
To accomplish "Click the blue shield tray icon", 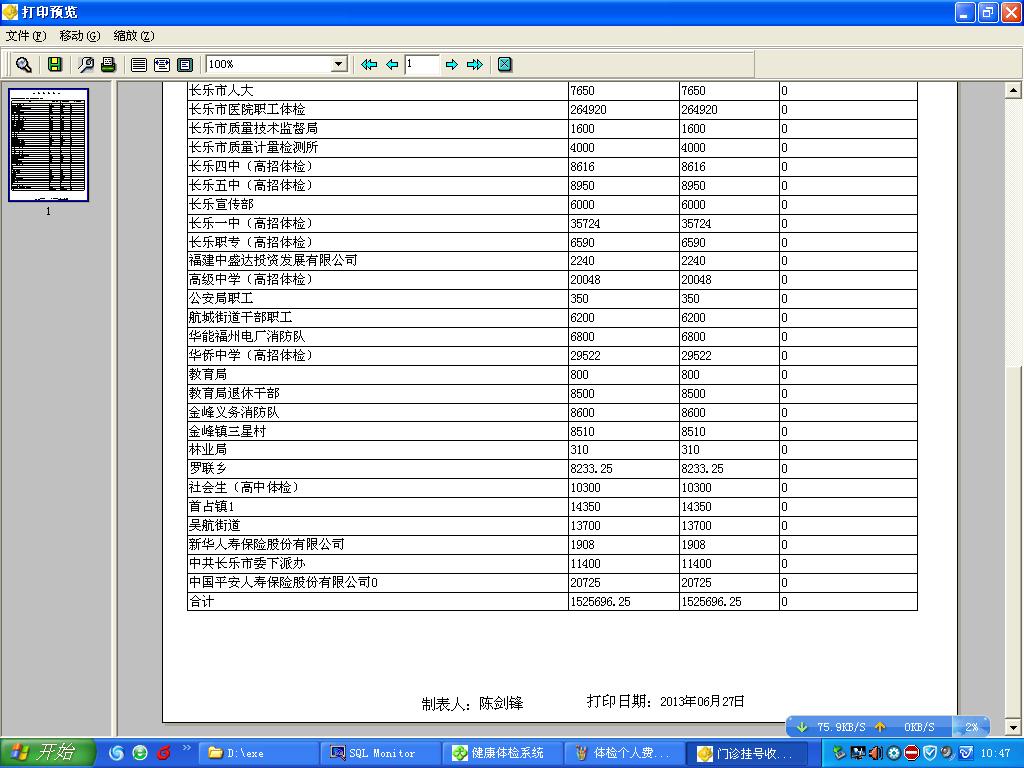I will tap(929, 753).
